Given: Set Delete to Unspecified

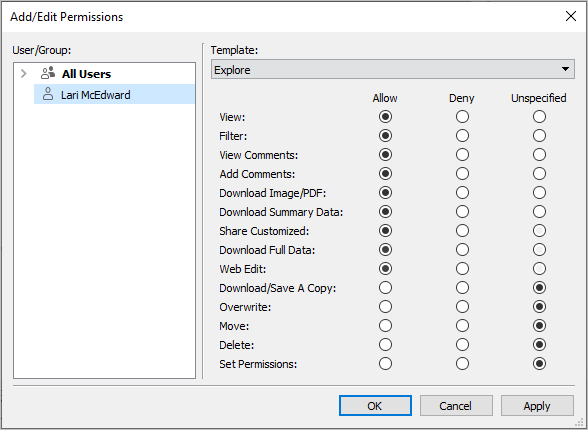Looking at the screenshot, I should tap(539, 345).
